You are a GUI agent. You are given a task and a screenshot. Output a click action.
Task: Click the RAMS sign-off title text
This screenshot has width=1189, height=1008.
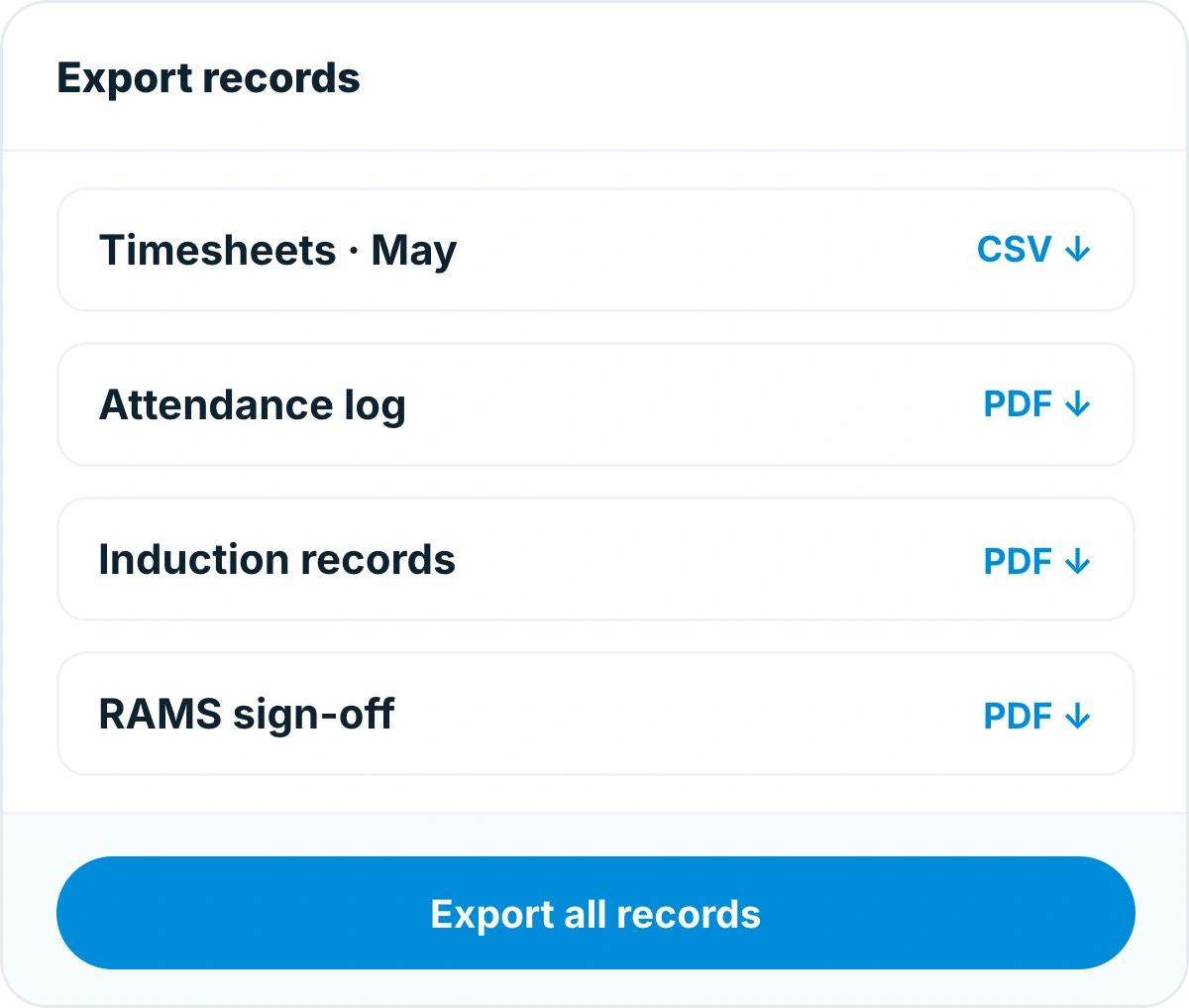pos(247,715)
